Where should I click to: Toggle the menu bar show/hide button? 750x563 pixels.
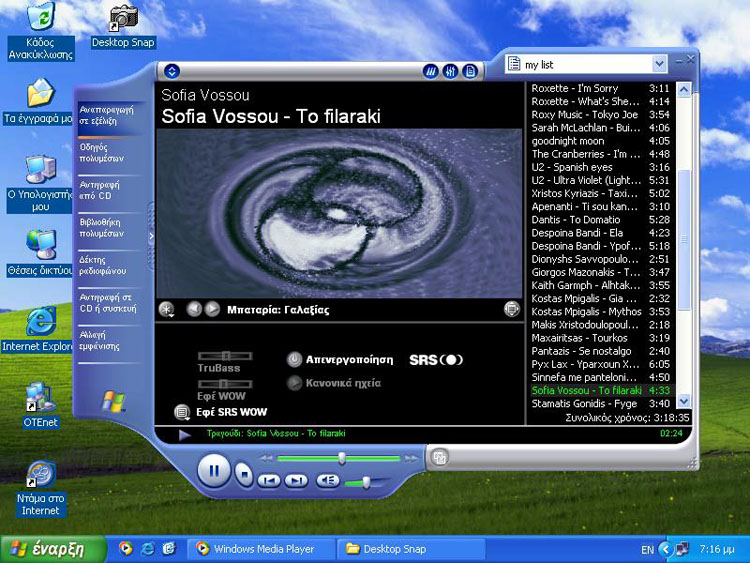click(x=172, y=71)
